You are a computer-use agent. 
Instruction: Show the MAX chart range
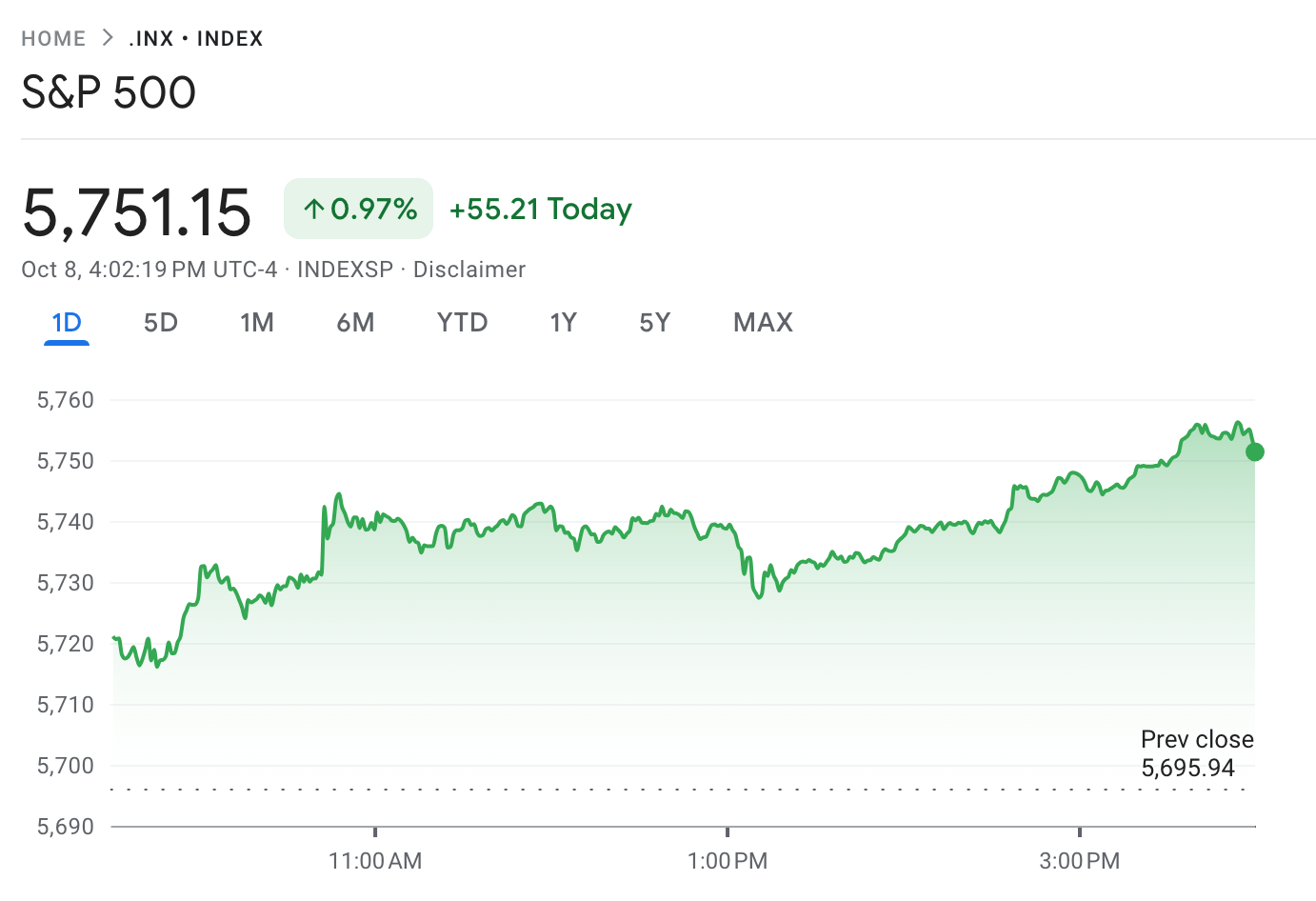(763, 323)
